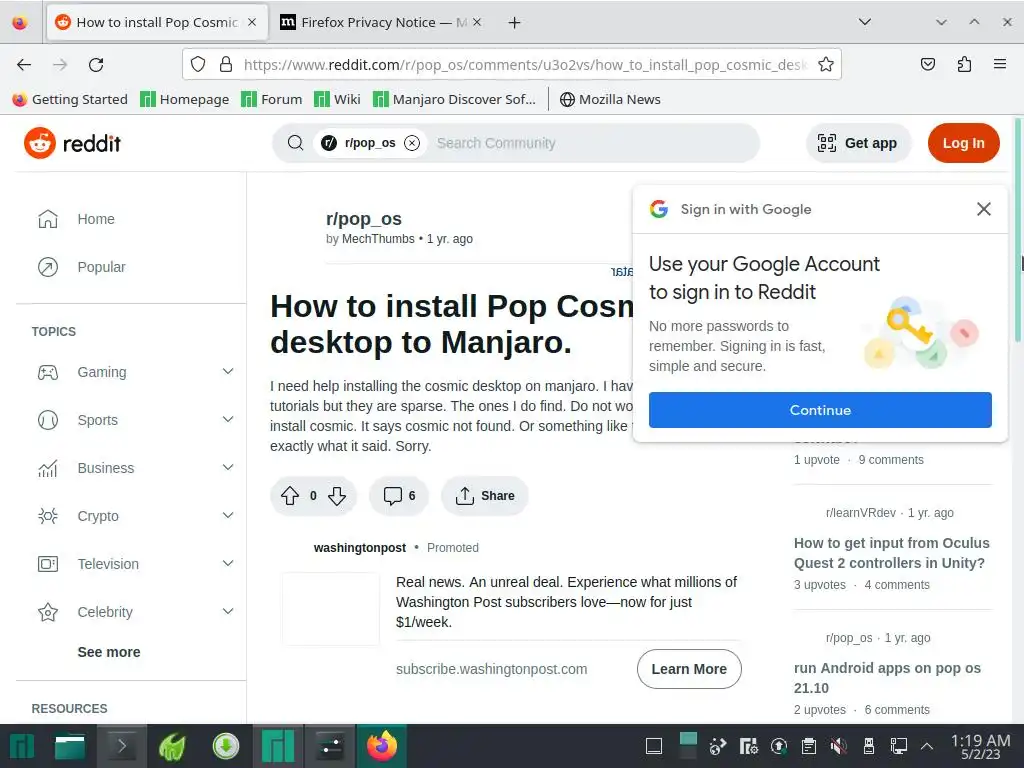Screen dimensions: 1024x768
Task: Open the system settings taskbar icon
Action: [330, 746]
